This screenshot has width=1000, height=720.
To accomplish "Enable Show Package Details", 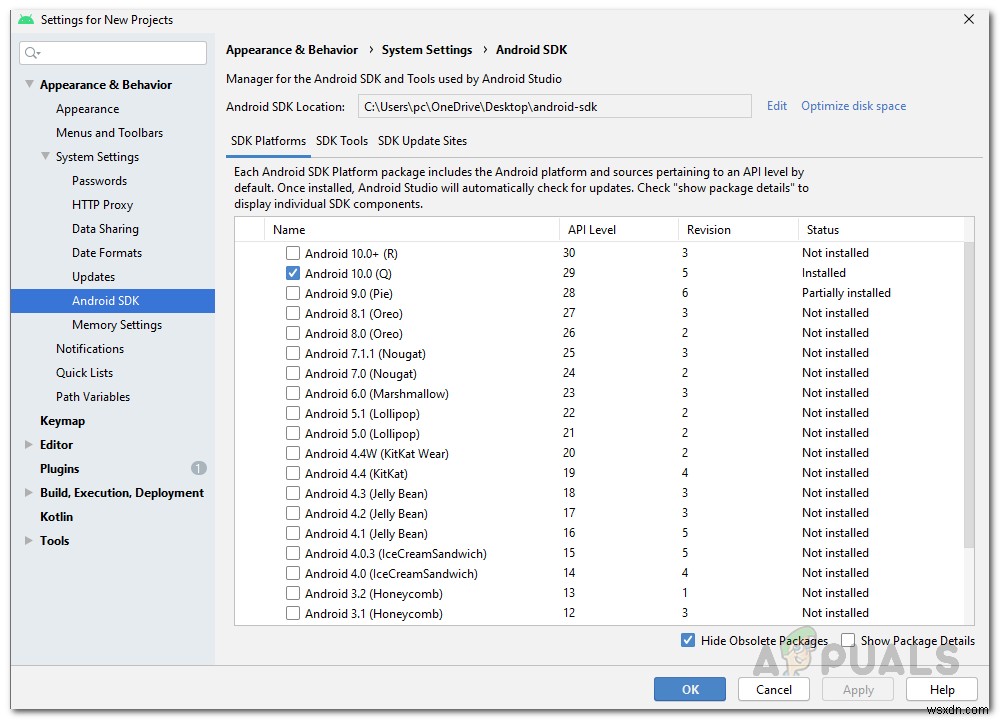I will tap(848, 640).
